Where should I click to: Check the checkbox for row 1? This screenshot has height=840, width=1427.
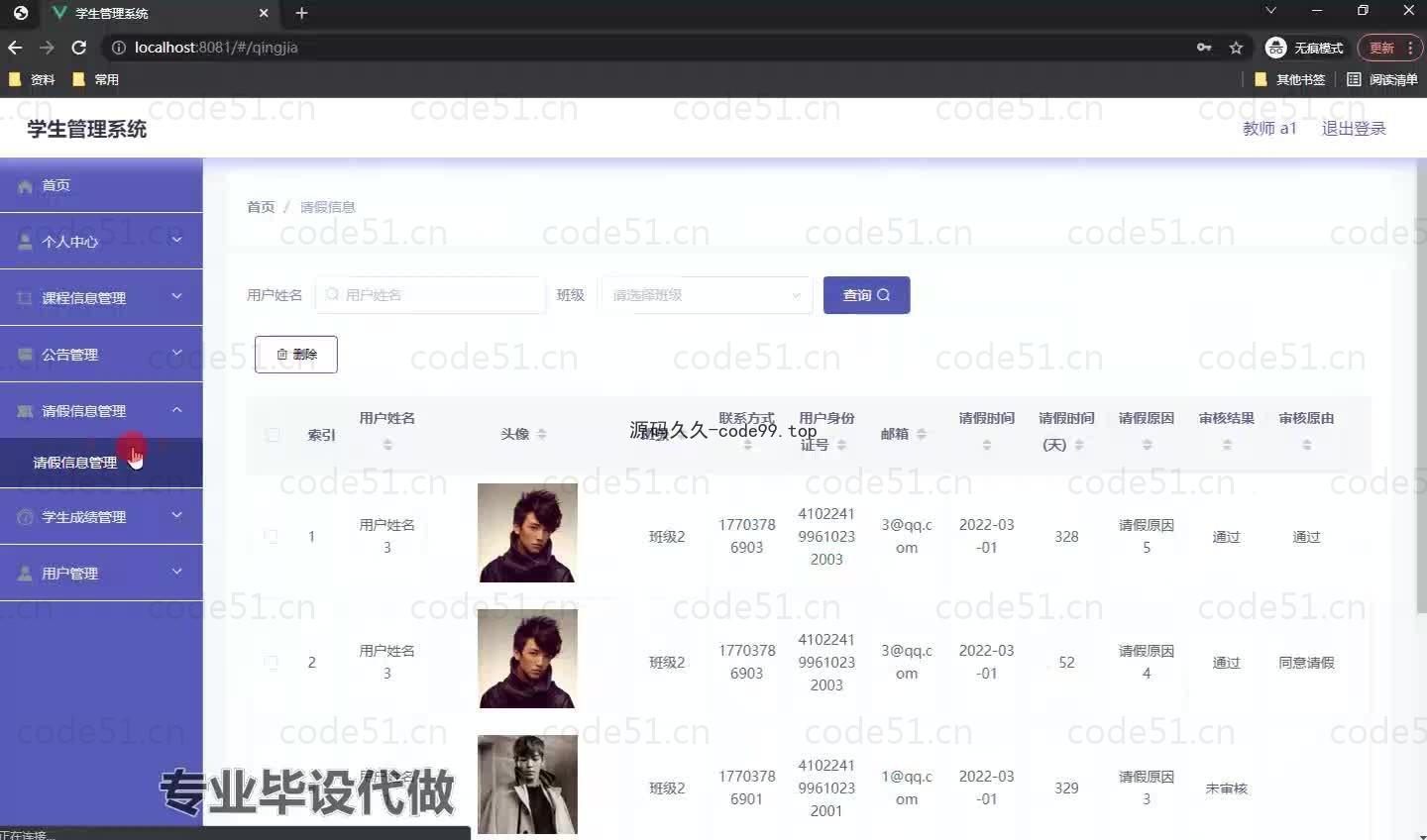[x=272, y=536]
